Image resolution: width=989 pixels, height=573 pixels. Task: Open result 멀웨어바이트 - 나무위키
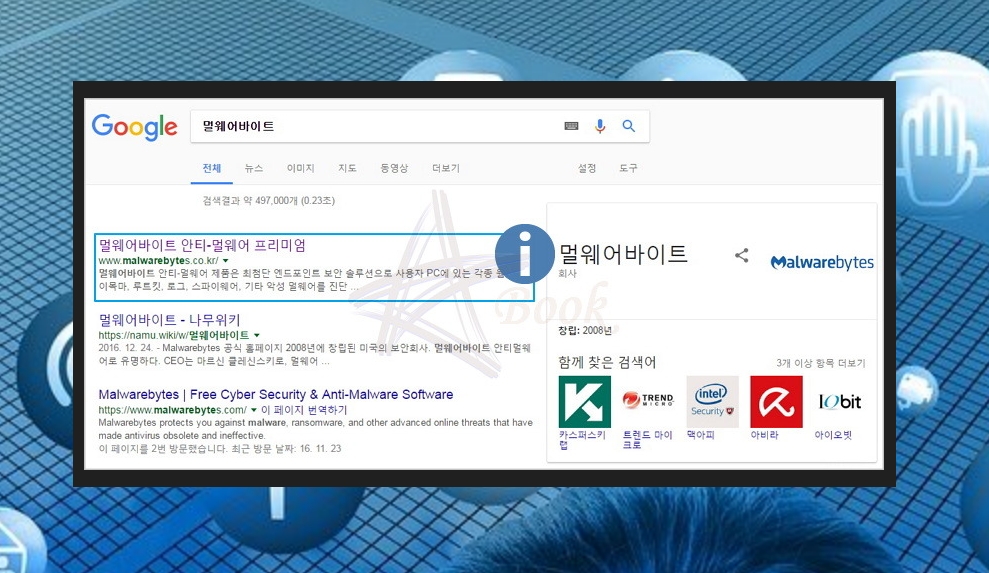pyautogui.click(x=170, y=320)
